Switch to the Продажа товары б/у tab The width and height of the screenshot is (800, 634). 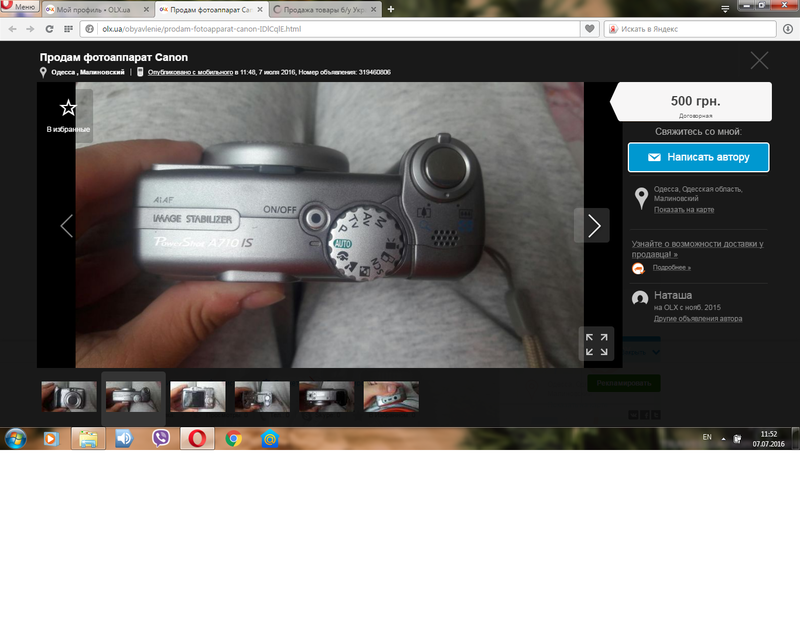pos(324,10)
